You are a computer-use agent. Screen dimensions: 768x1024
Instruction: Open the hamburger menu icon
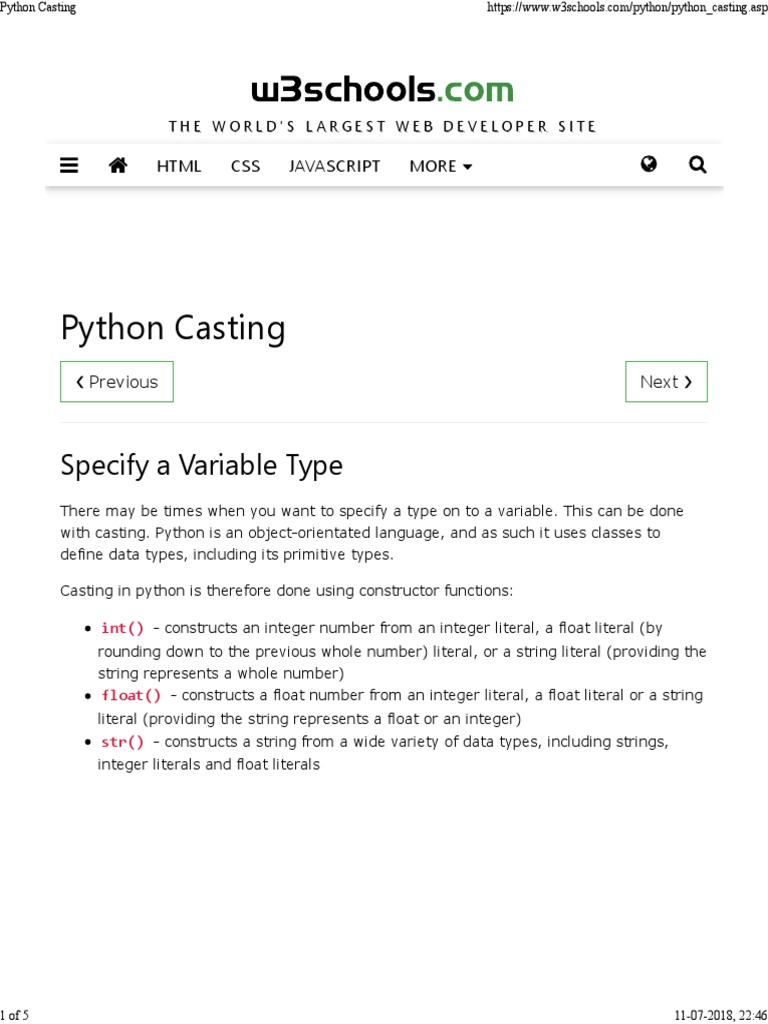[x=69, y=166]
